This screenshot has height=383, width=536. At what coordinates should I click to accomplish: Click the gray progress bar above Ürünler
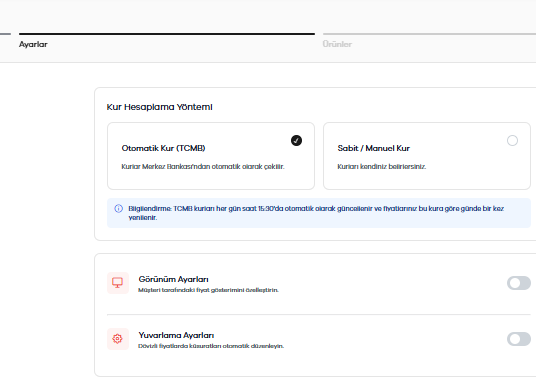(429, 34)
